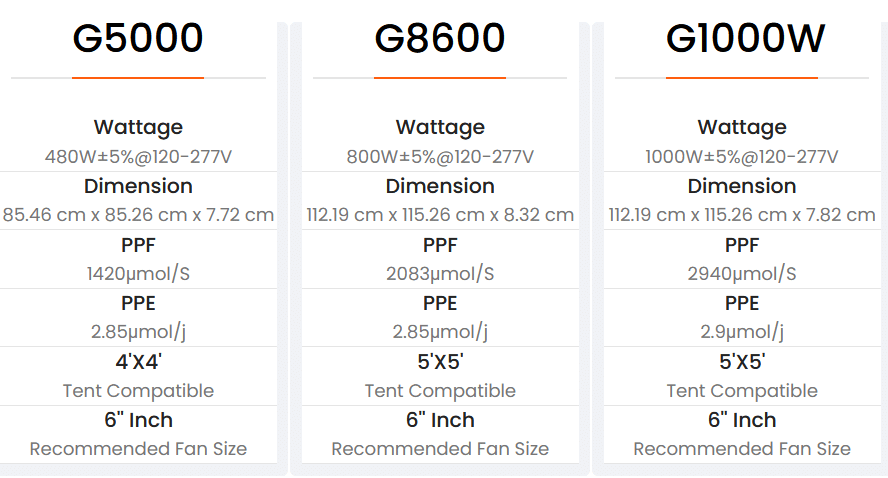Click the G8600 dimension ending 8.32 cm
888x478 pixels.
pos(440,215)
